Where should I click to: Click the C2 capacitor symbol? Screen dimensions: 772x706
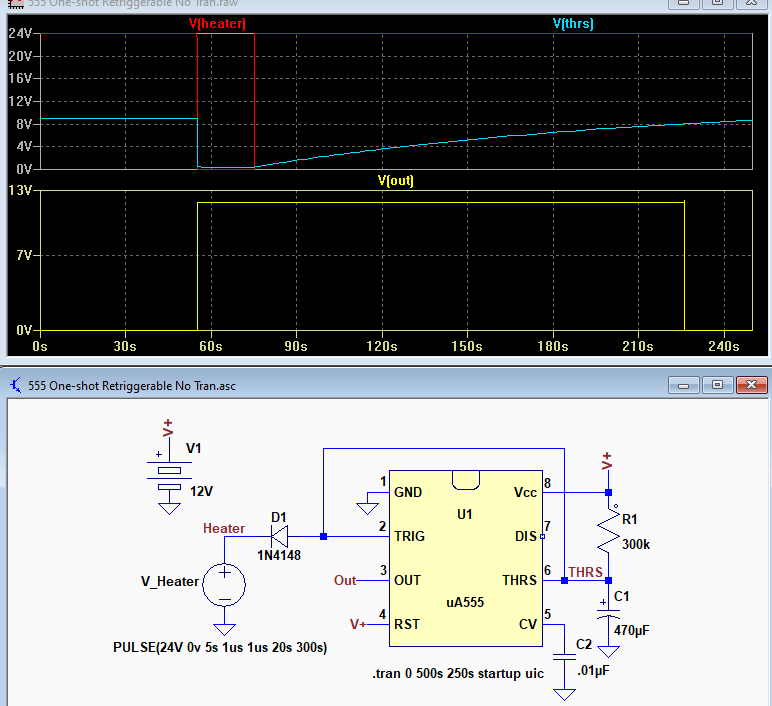tap(564, 657)
